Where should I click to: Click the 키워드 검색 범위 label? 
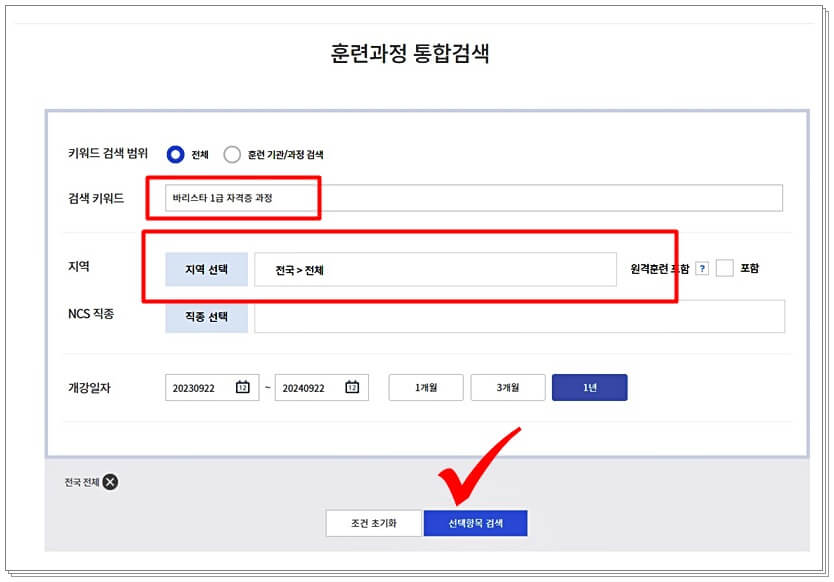point(108,153)
